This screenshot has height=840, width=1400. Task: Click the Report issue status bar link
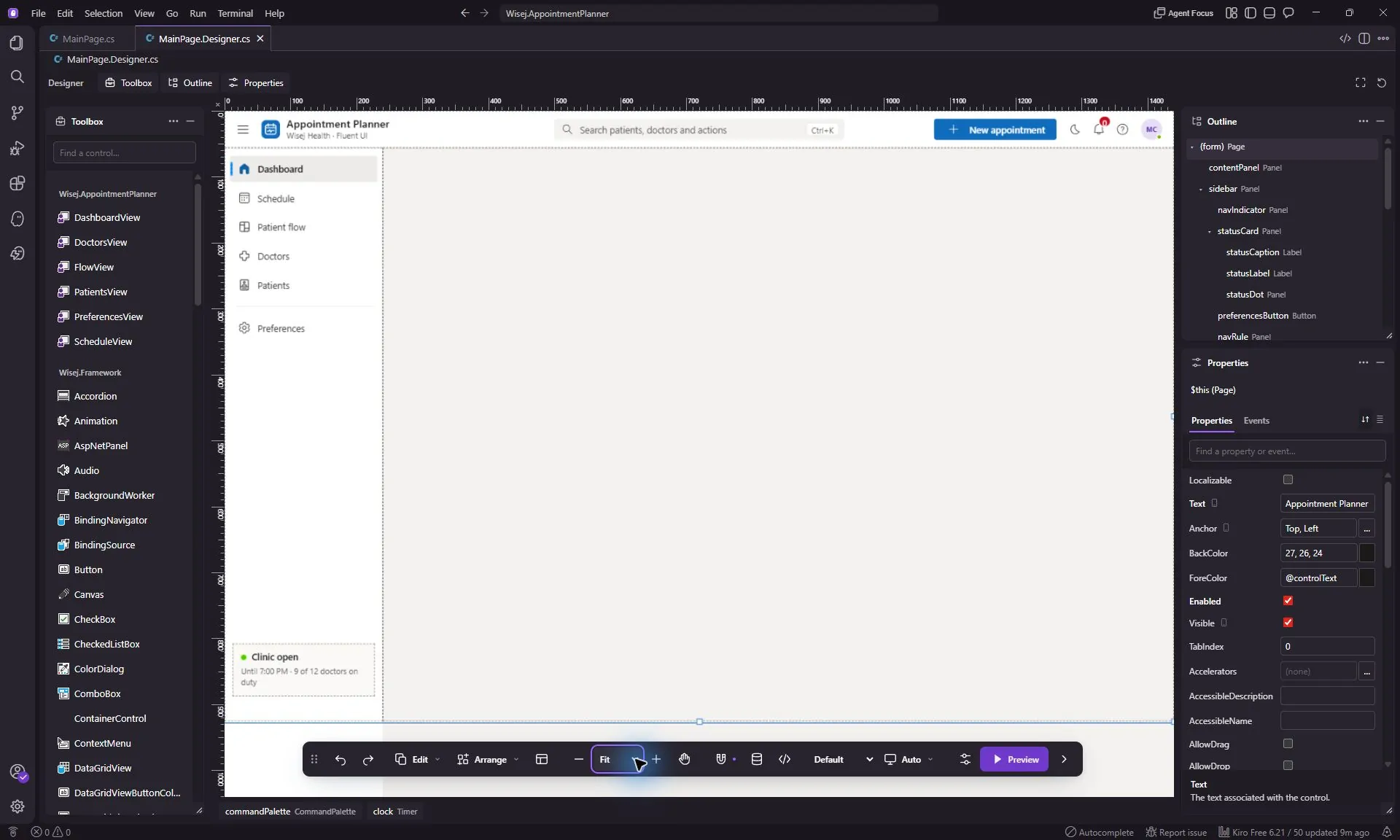[1175, 832]
